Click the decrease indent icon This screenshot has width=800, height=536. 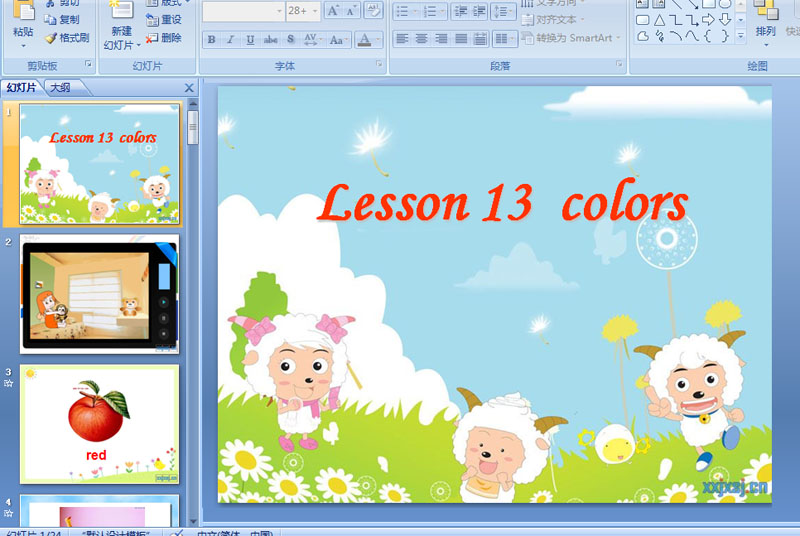click(x=461, y=11)
